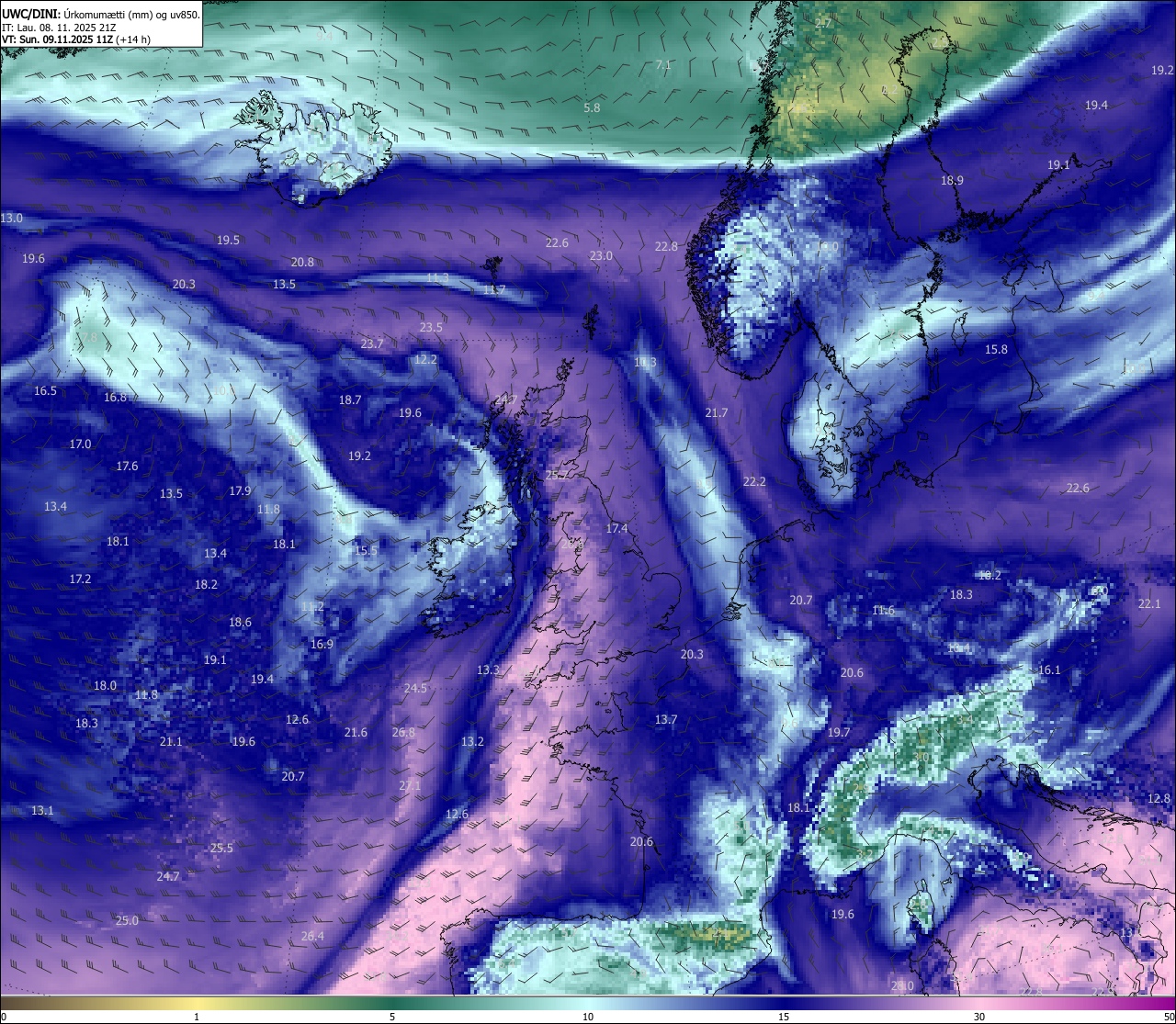Select the 11.6 value label
Viewport: 1176px width, 1024px height.
883,610
